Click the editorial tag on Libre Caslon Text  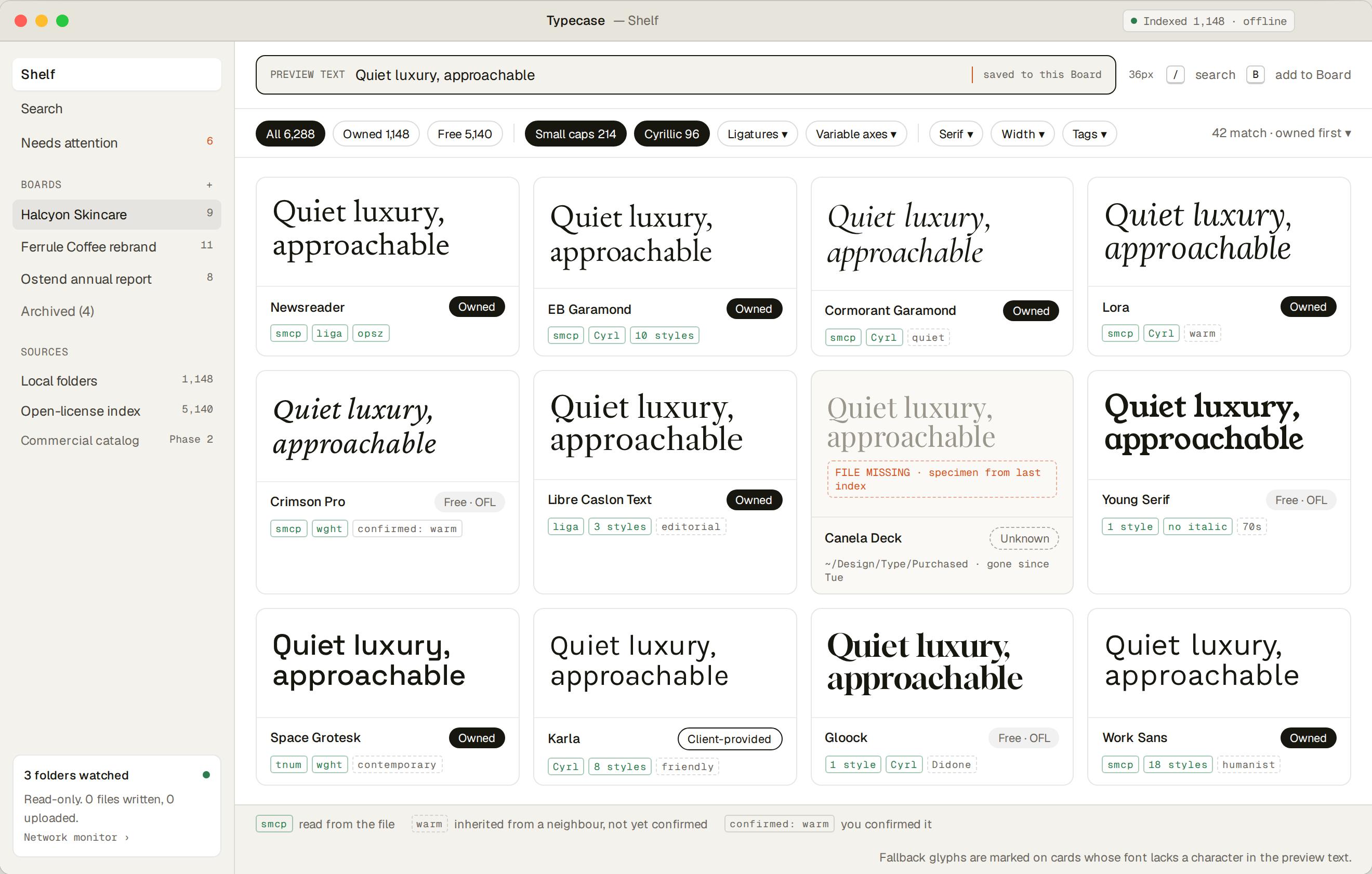[691, 526]
